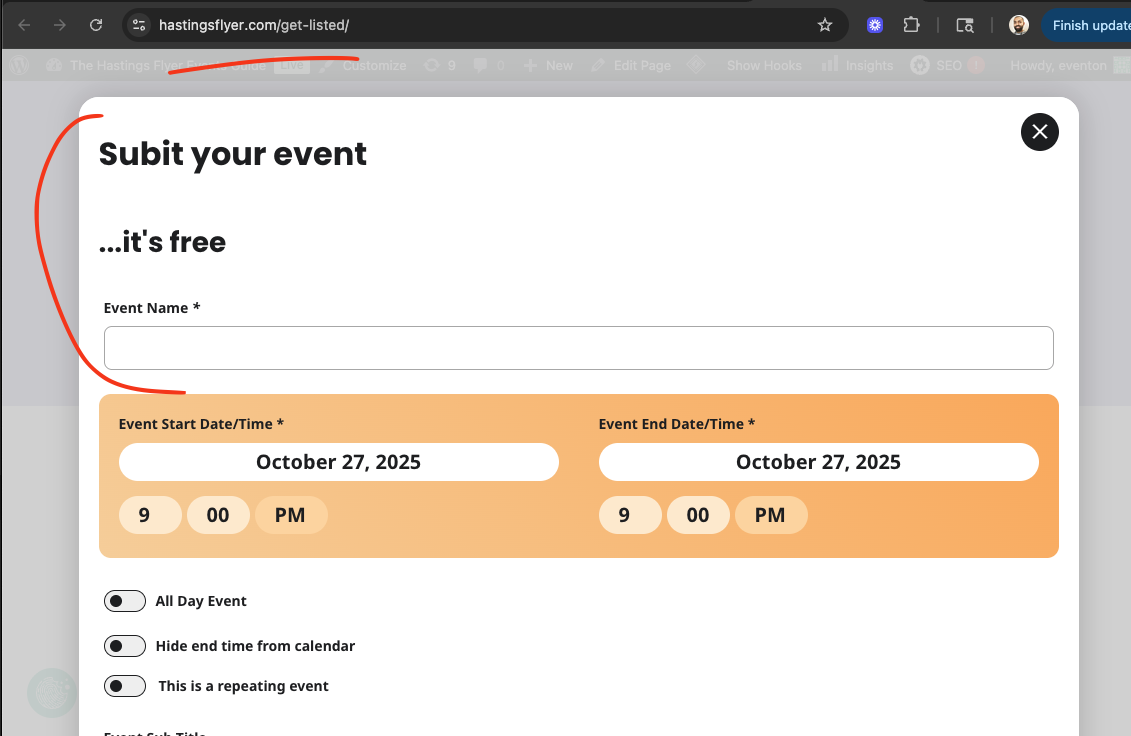Turn on This is a repeating event
Viewport: 1131px width, 736px height.
pos(125,686)
